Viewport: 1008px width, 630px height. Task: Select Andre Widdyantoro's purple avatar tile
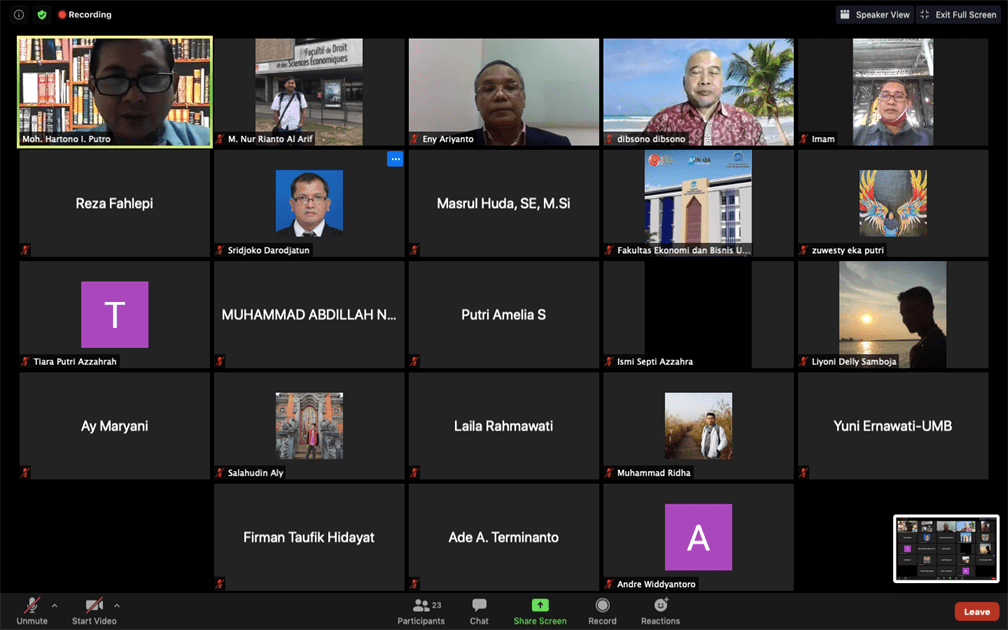(698, 537)
